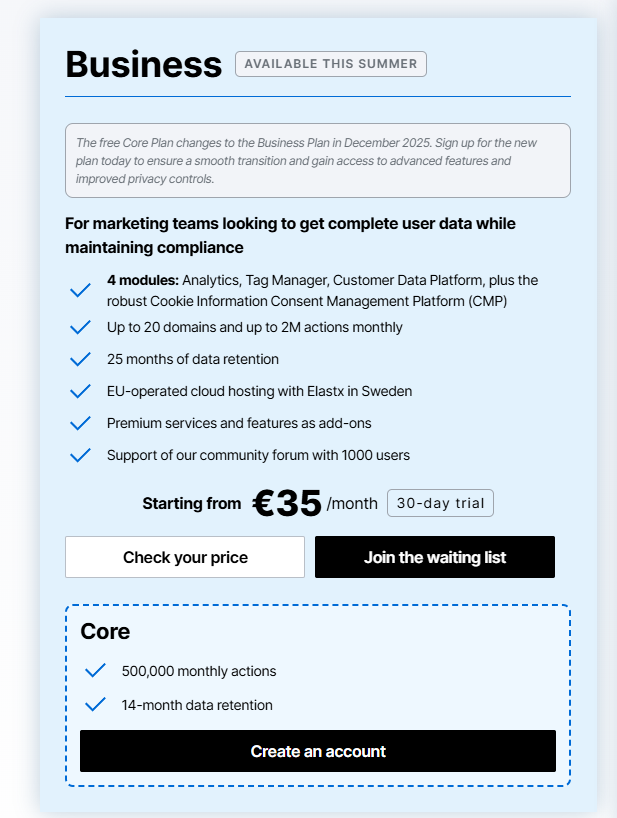Viewport: 617px width, 818px height.
Task: Select the Core plan heading
Action: 105,632
